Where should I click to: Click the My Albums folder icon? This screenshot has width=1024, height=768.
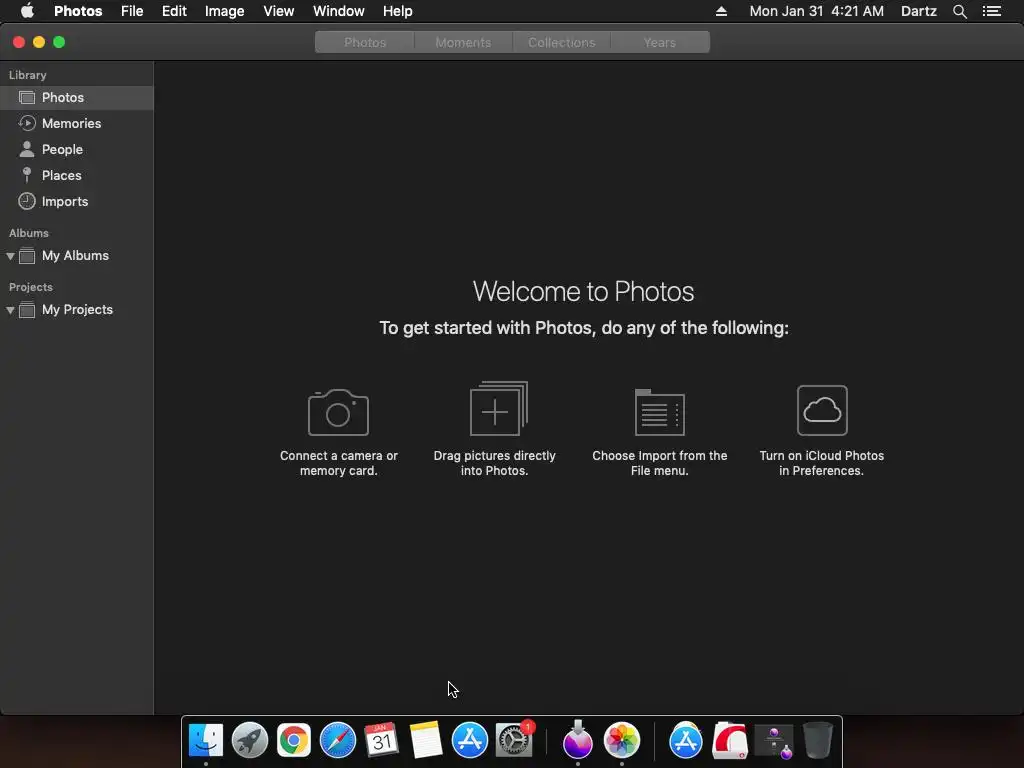click(x=27, y=255)
